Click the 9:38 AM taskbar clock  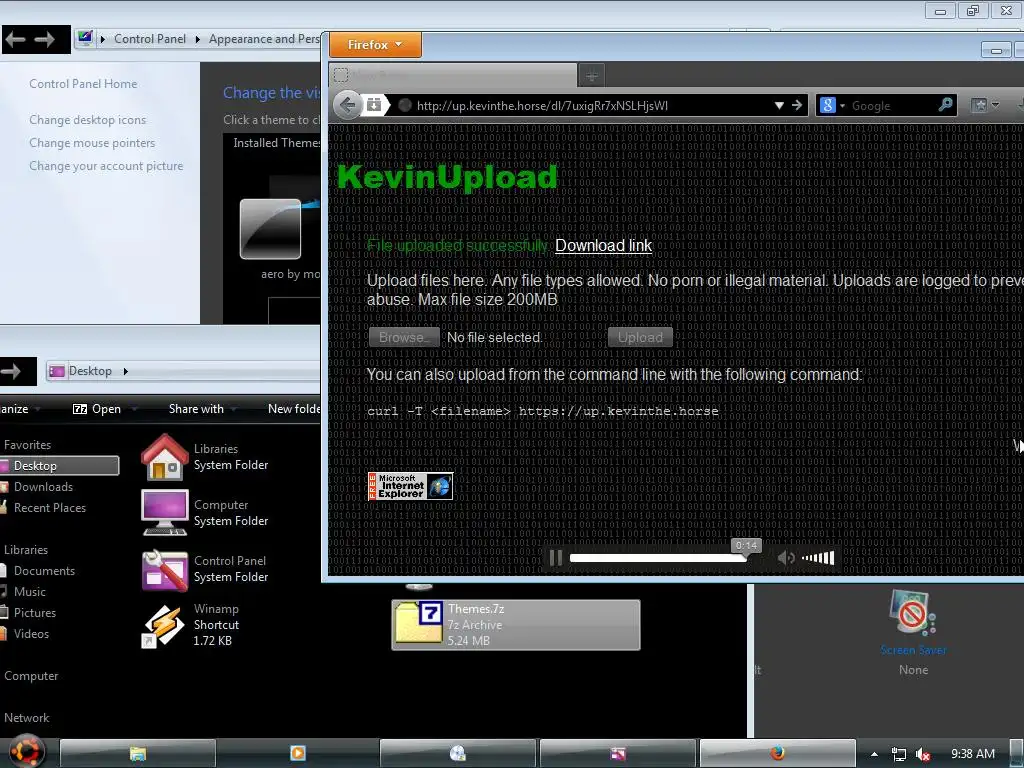(972, 754)
